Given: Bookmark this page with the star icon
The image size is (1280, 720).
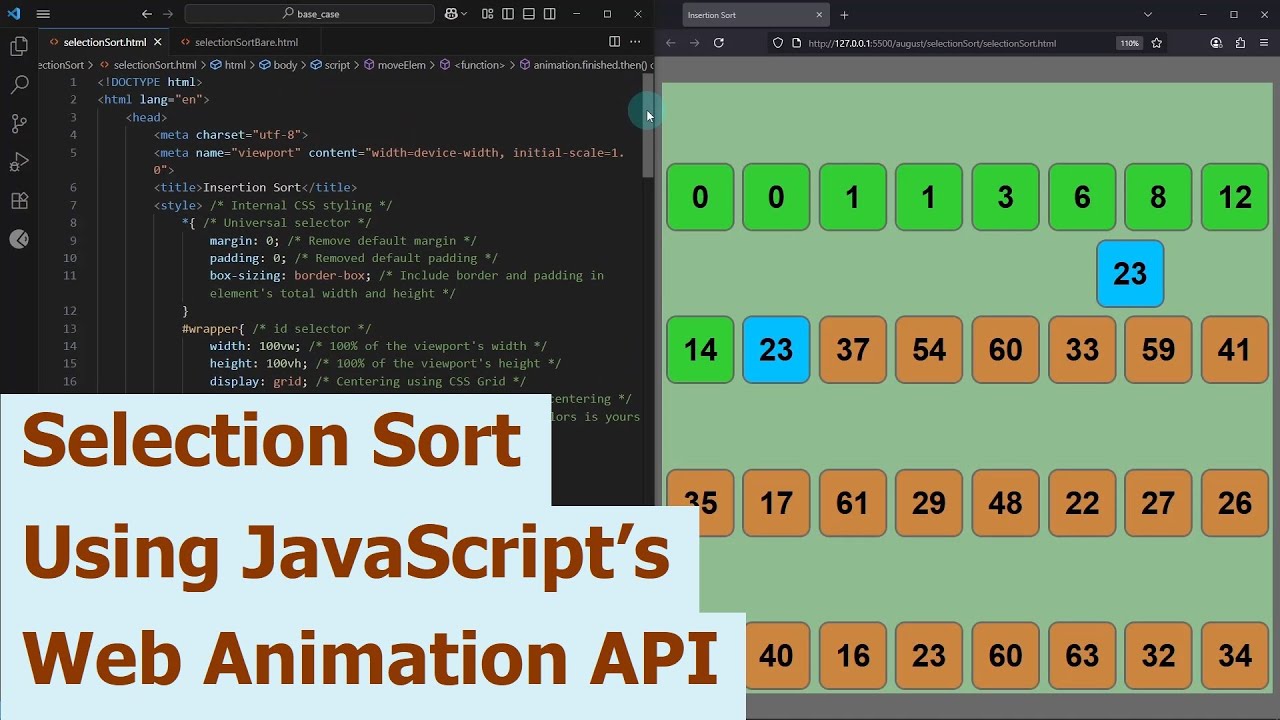Looking at the screenshot, I should 1157,43.
